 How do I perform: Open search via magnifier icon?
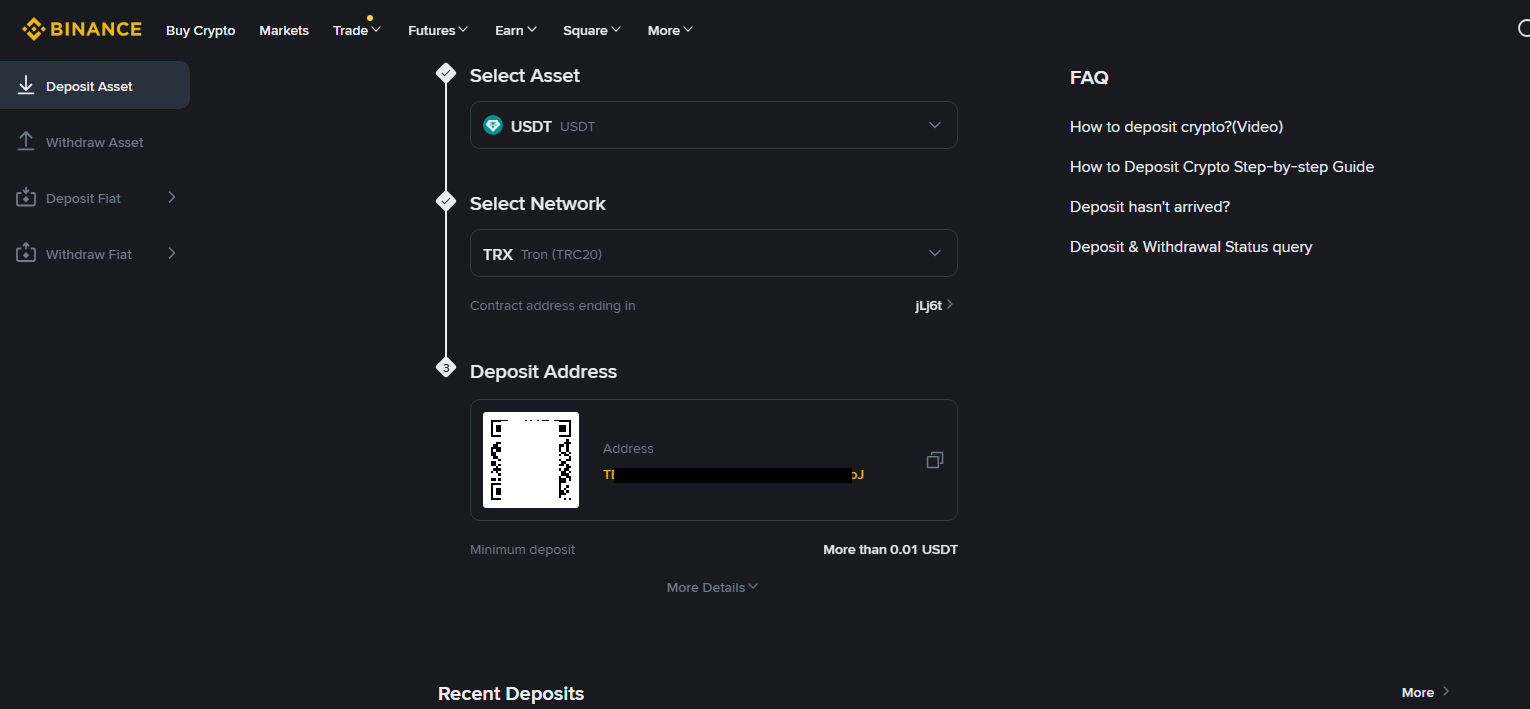[1523, 29]
